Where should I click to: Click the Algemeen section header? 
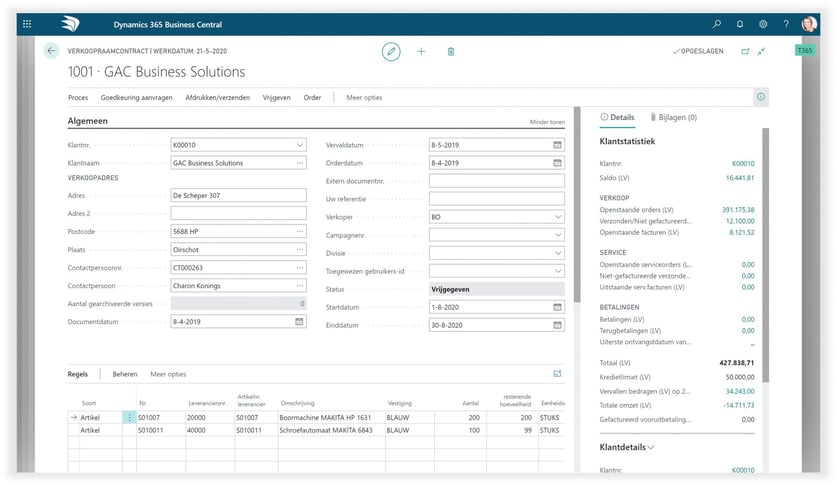pos(88,121)
